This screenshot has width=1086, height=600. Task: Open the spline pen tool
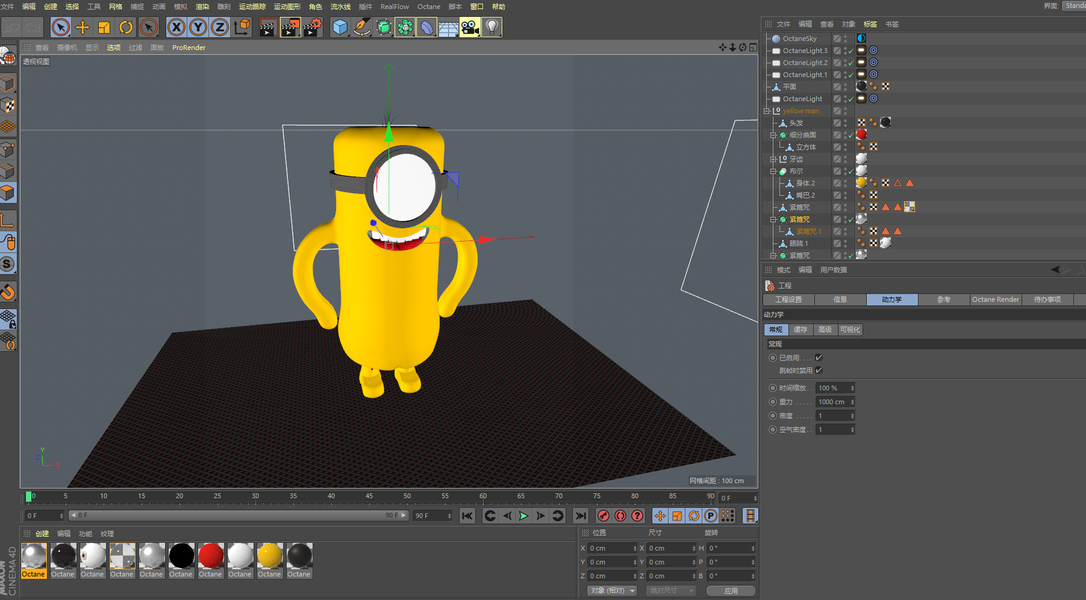(x=362, y=28)
